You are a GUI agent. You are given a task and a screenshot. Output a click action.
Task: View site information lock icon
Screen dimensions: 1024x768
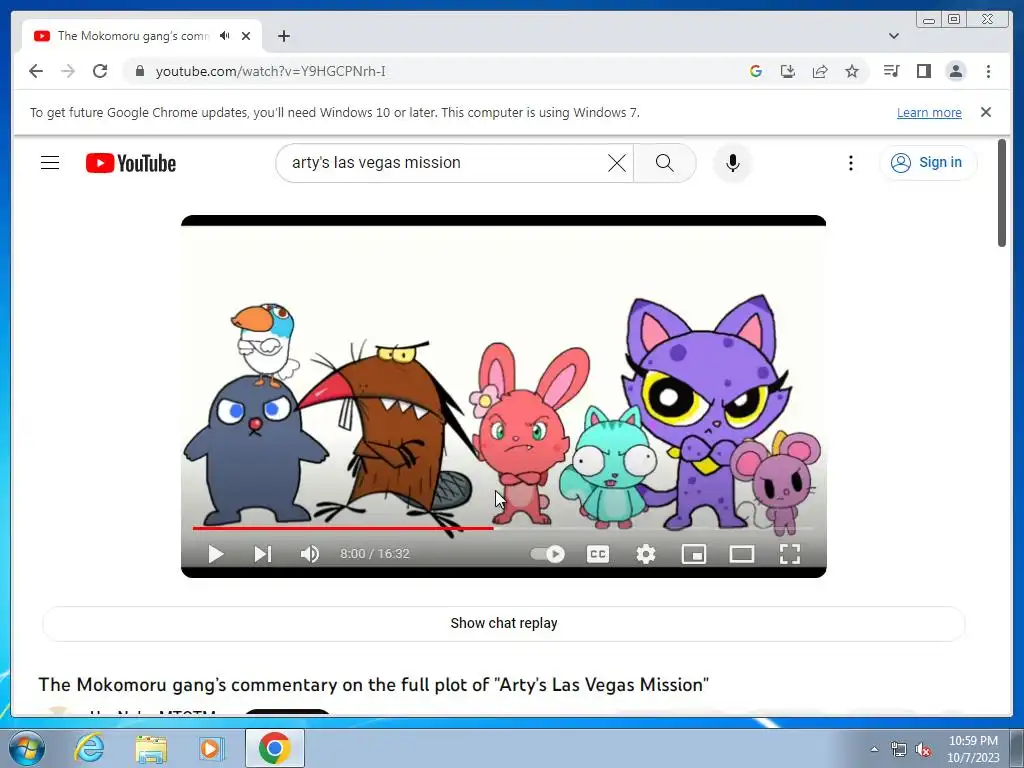tap(139, 71)
